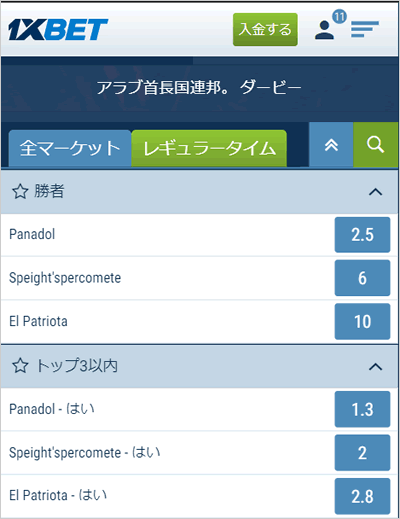The height and width of the screenshot is (519, 400).
Task: Click the アラブ首長国連邦。ダービー event title
Action: (x=199, y=88)
